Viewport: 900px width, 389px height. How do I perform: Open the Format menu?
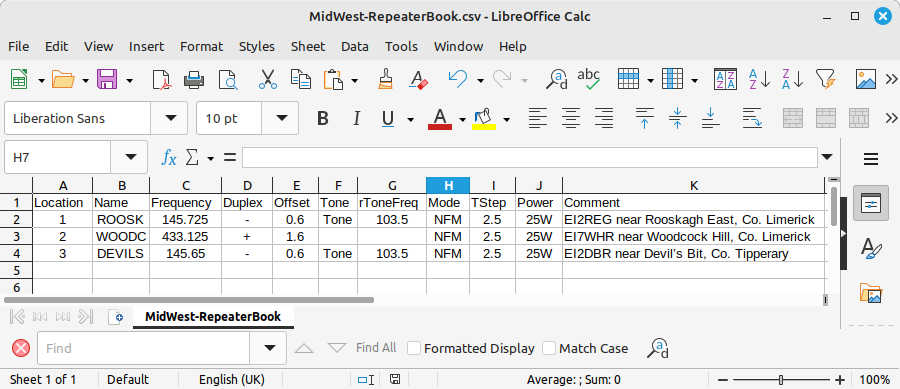point(201,46)
